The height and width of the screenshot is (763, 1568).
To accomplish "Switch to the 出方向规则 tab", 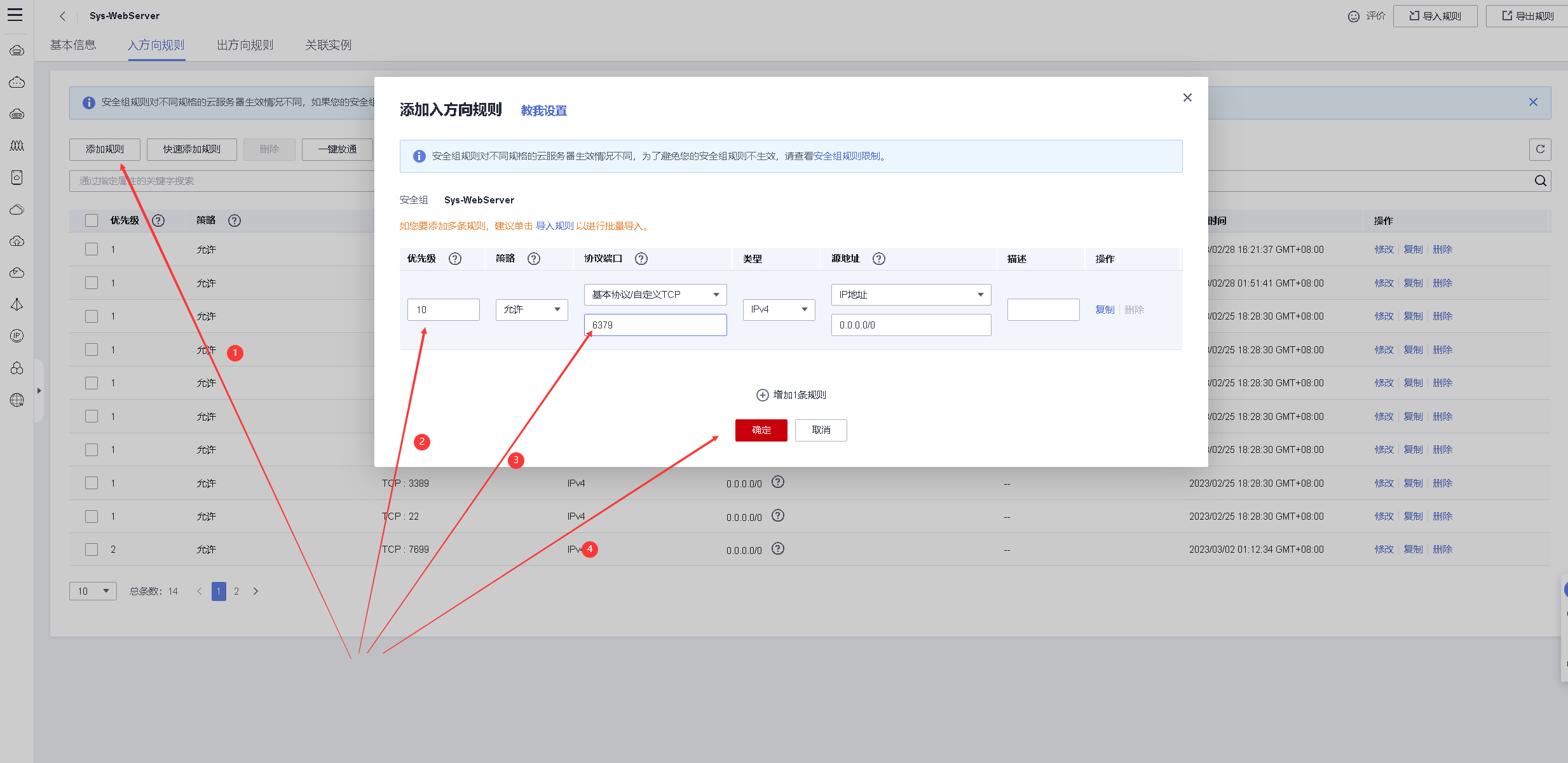I will coord(245,45).
